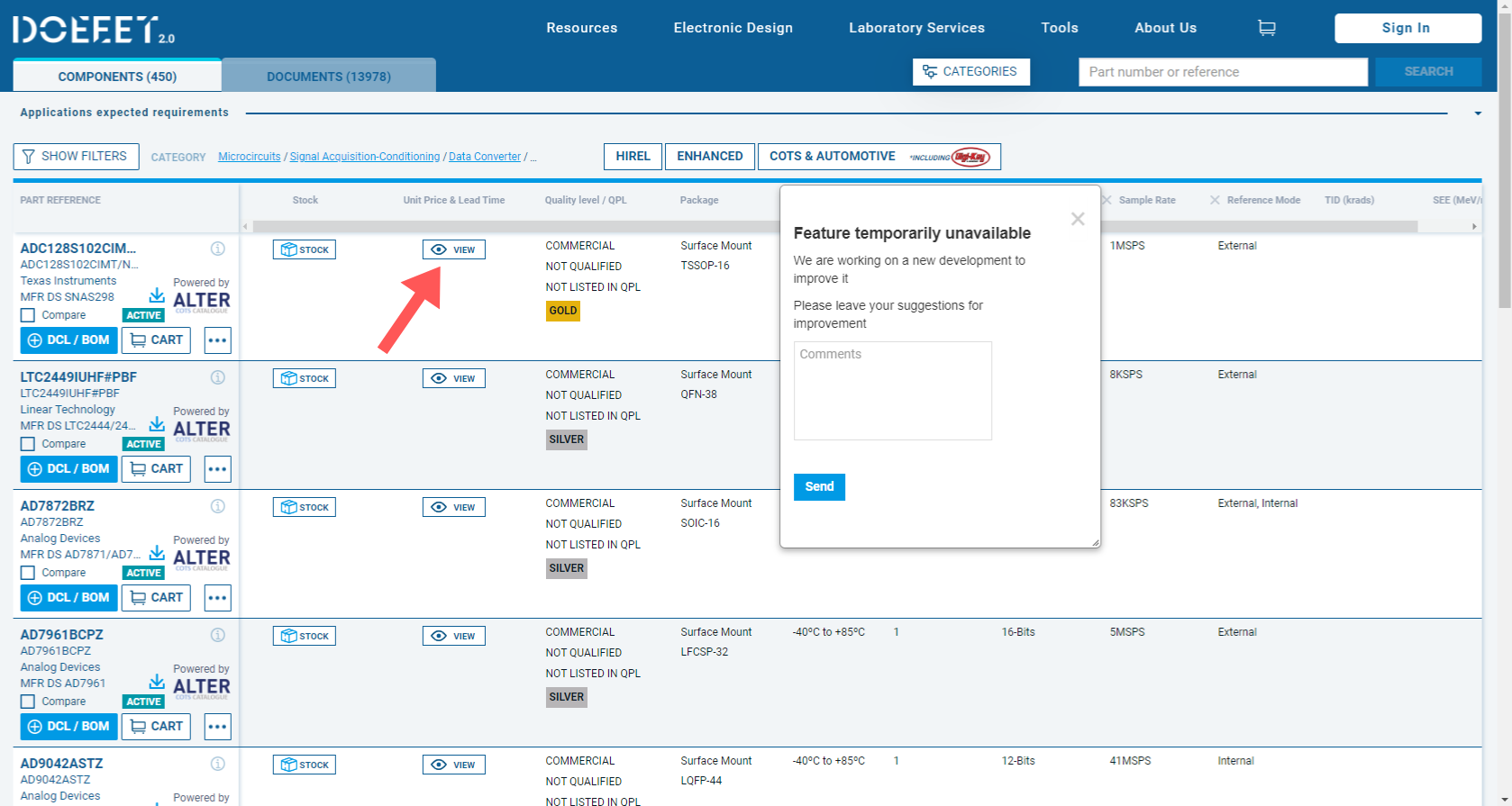
Task: Remove the Reference Mode column
Action: 1215,200
